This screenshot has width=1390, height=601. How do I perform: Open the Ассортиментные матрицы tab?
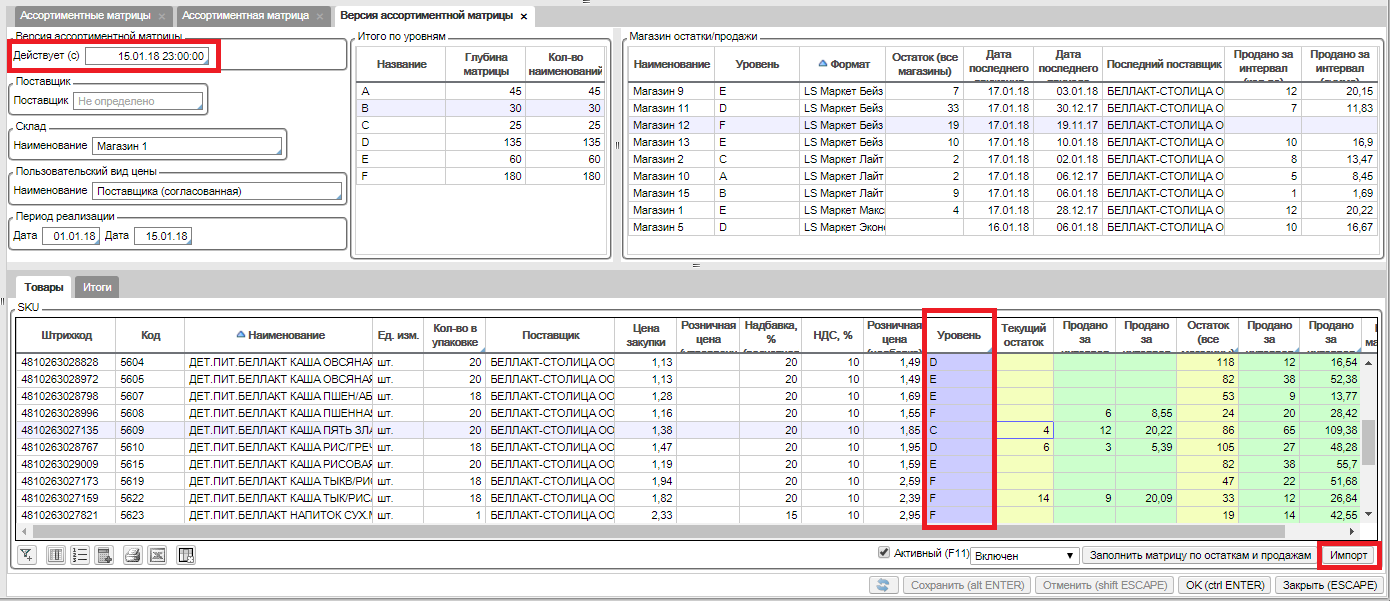[86, 16]
